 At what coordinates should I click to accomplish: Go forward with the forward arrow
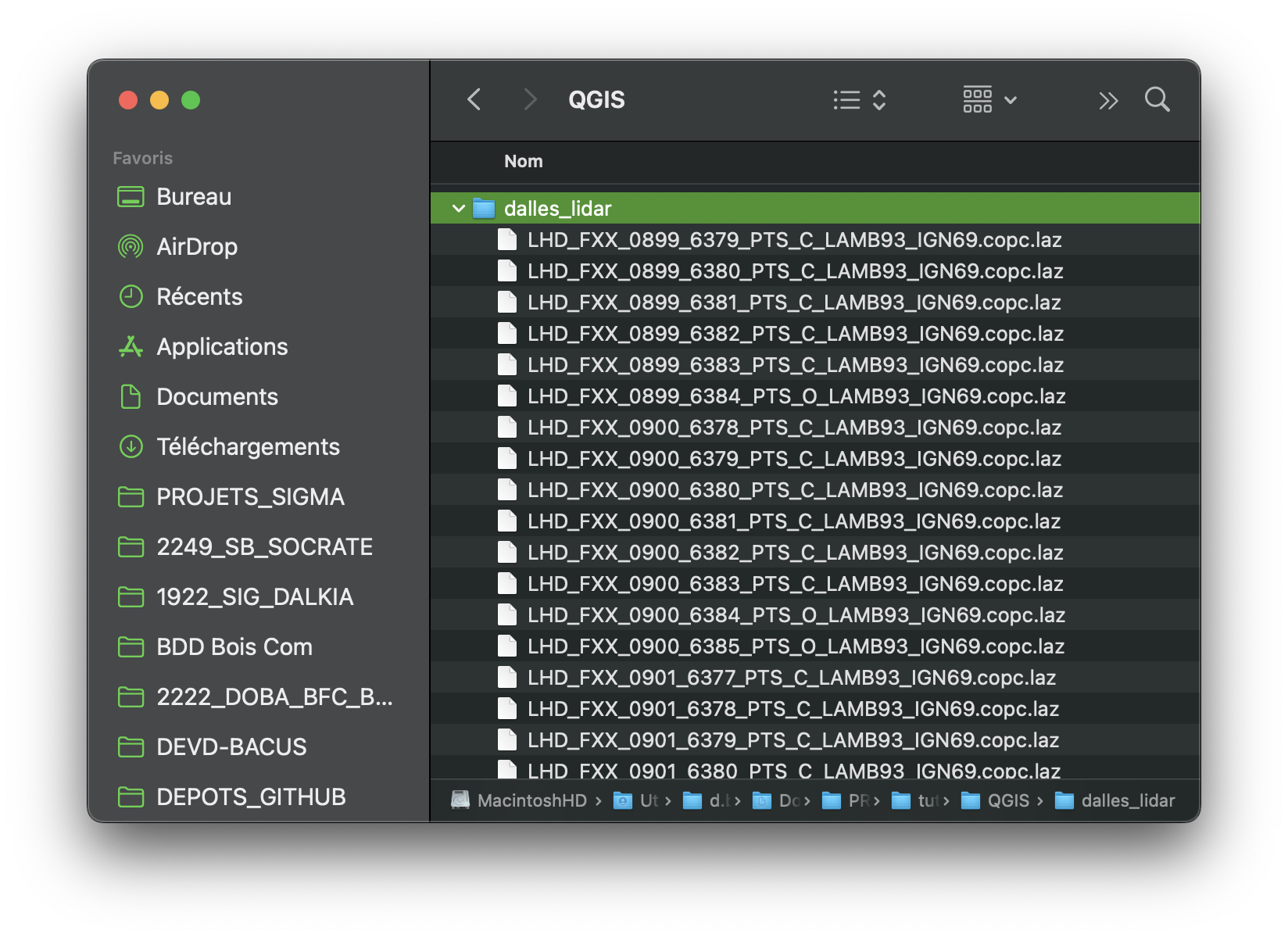point(530,99)
